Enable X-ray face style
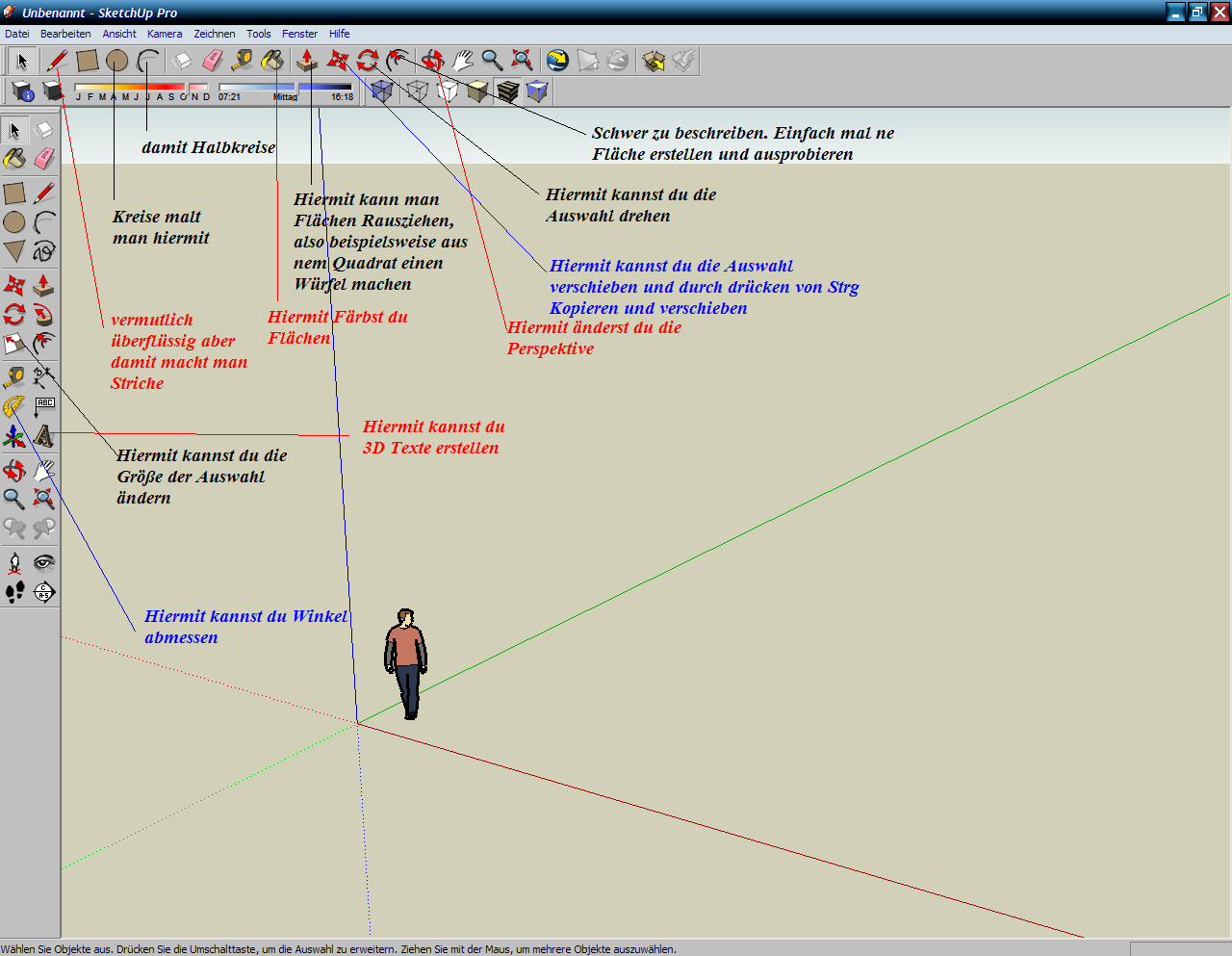 tap(382, 91)
